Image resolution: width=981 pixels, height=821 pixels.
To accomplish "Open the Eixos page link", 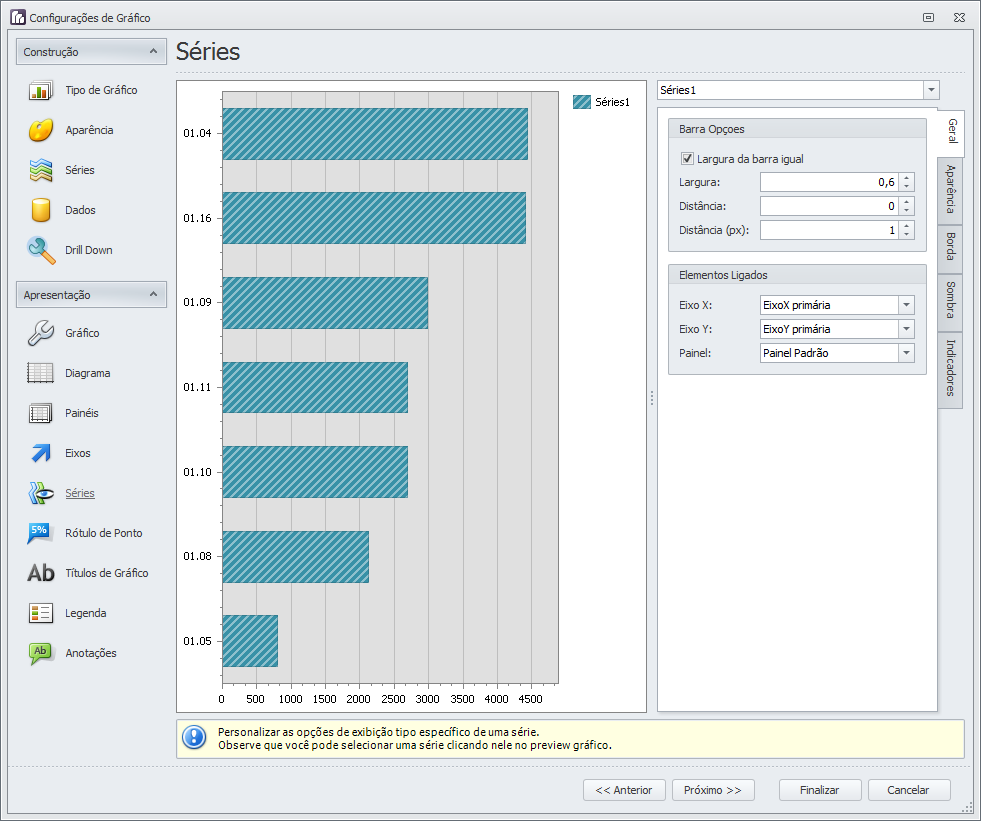I will (x=78, y=453).
